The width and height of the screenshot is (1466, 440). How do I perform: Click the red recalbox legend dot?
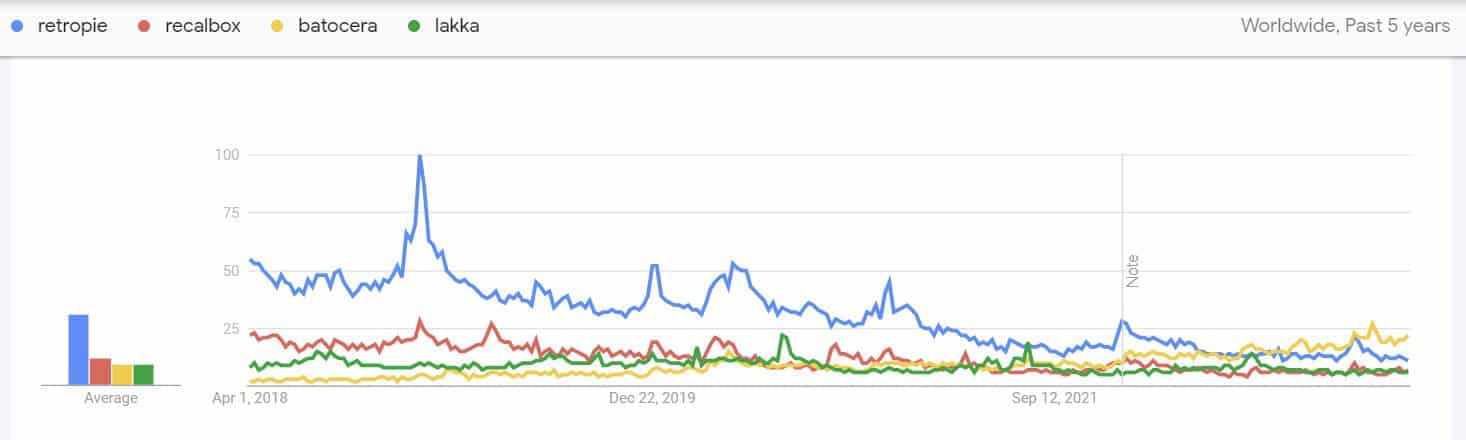[145, 27]
